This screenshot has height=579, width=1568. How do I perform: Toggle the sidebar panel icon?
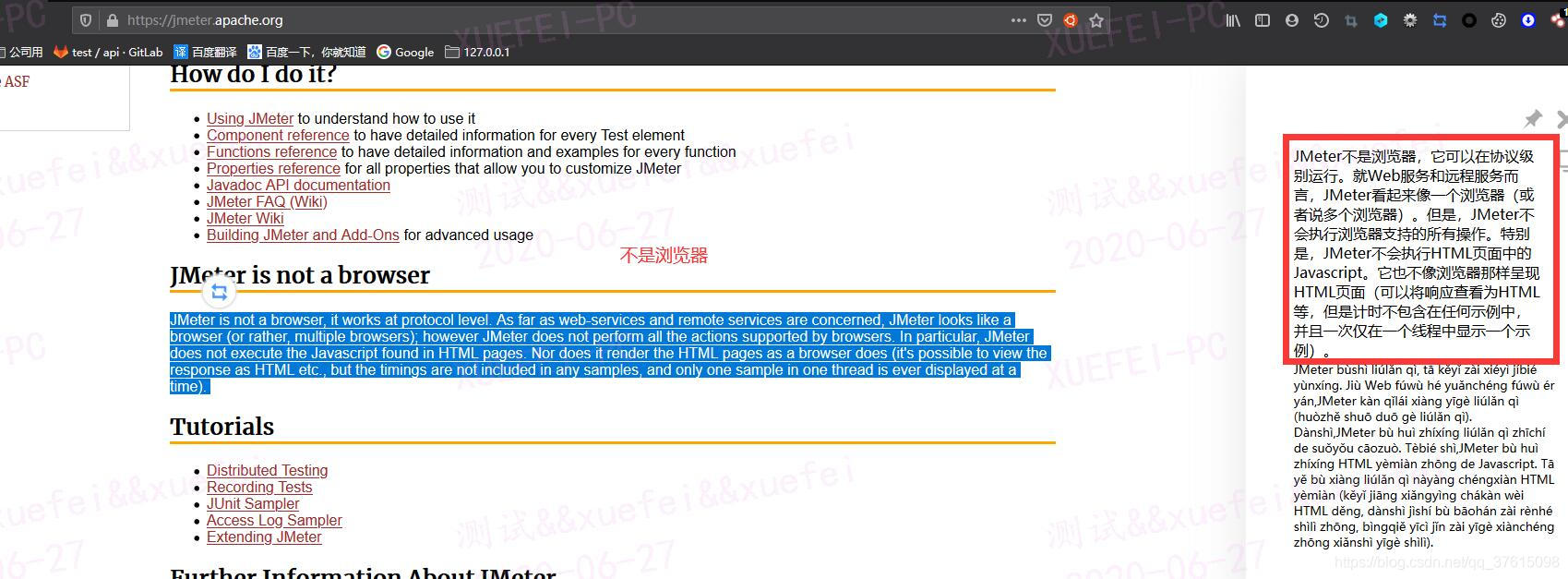1263,20
